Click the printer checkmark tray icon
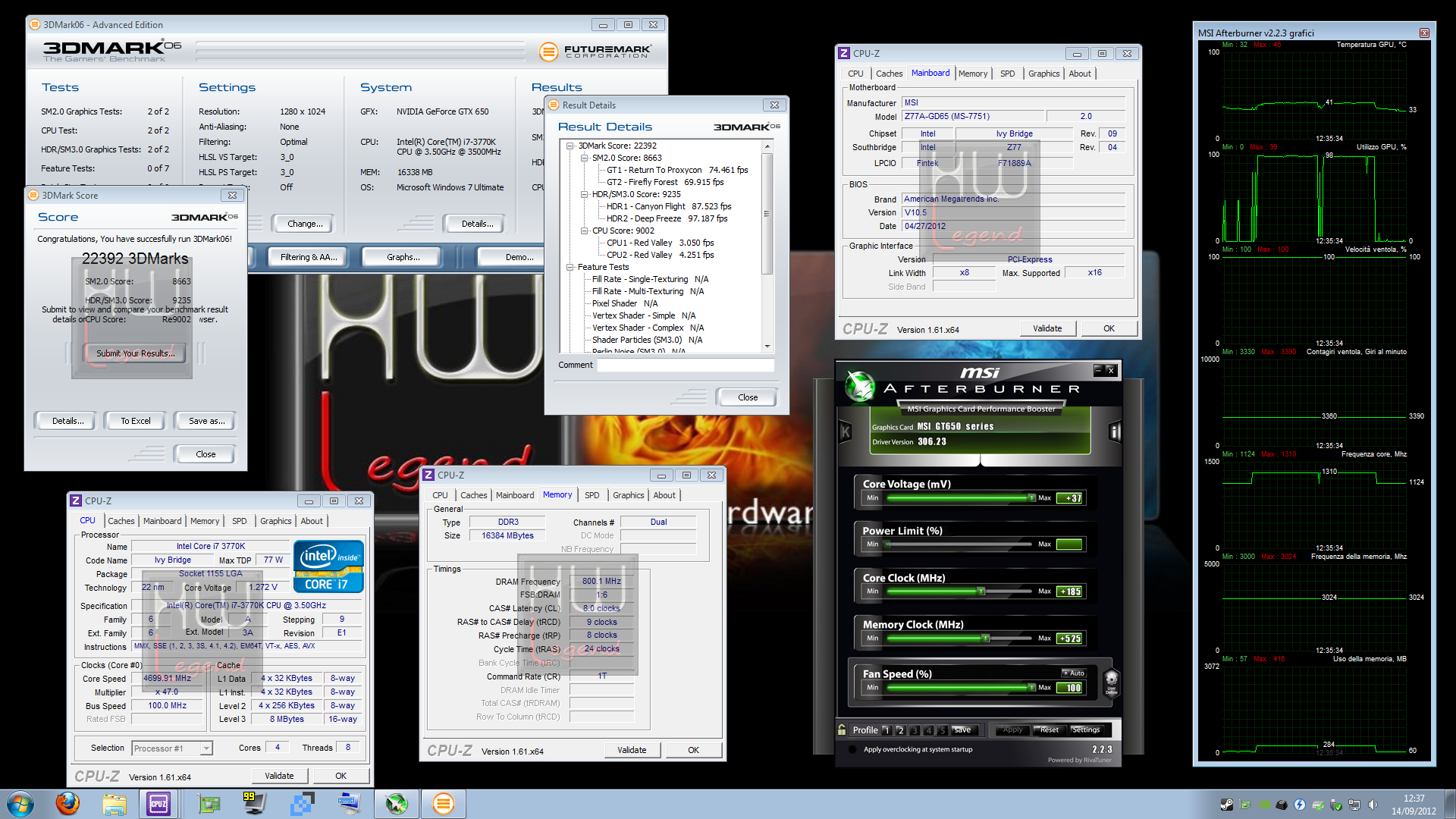1456x819 pixels. [1318, 805]
